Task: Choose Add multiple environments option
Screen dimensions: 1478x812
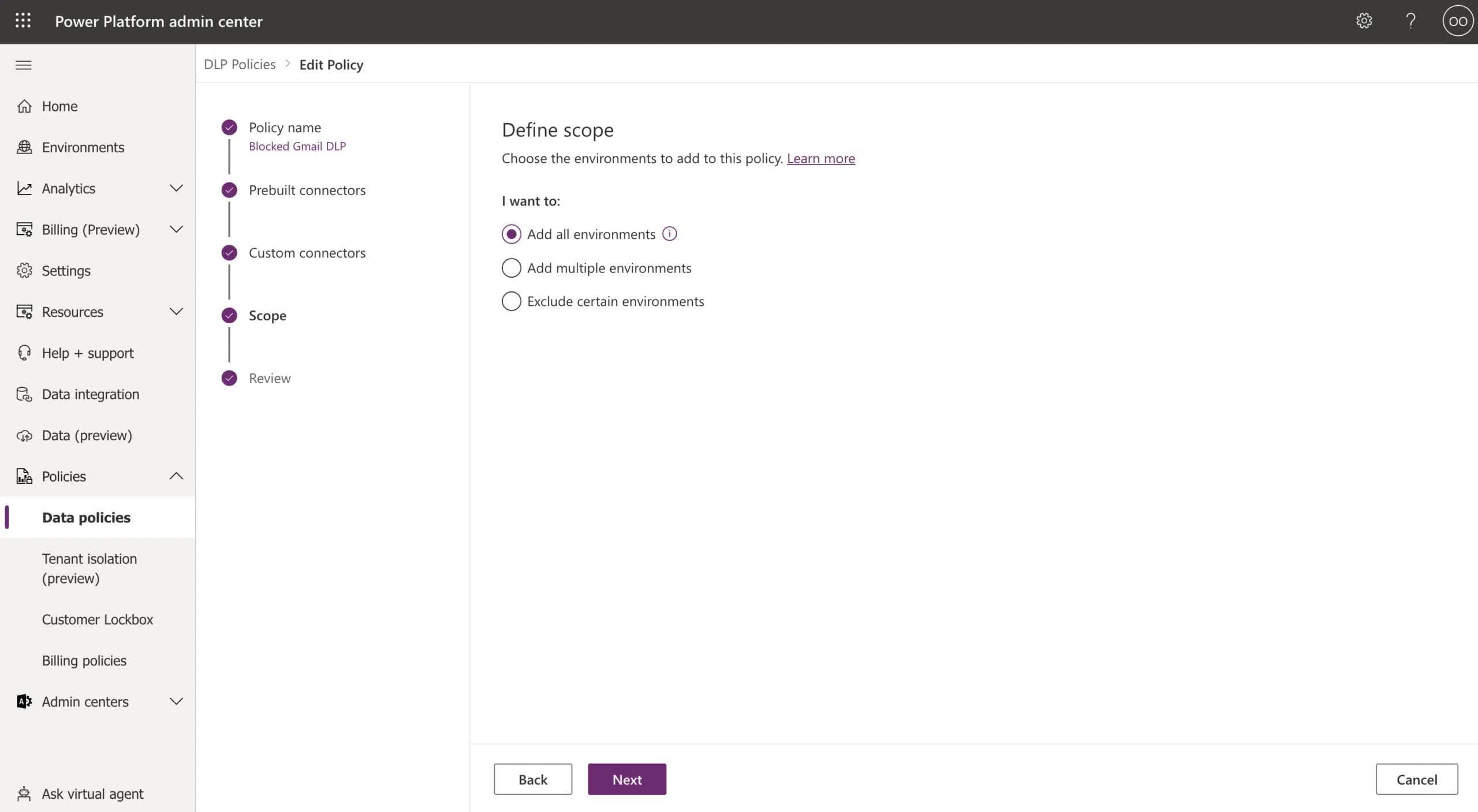Action: coord(511,268)
